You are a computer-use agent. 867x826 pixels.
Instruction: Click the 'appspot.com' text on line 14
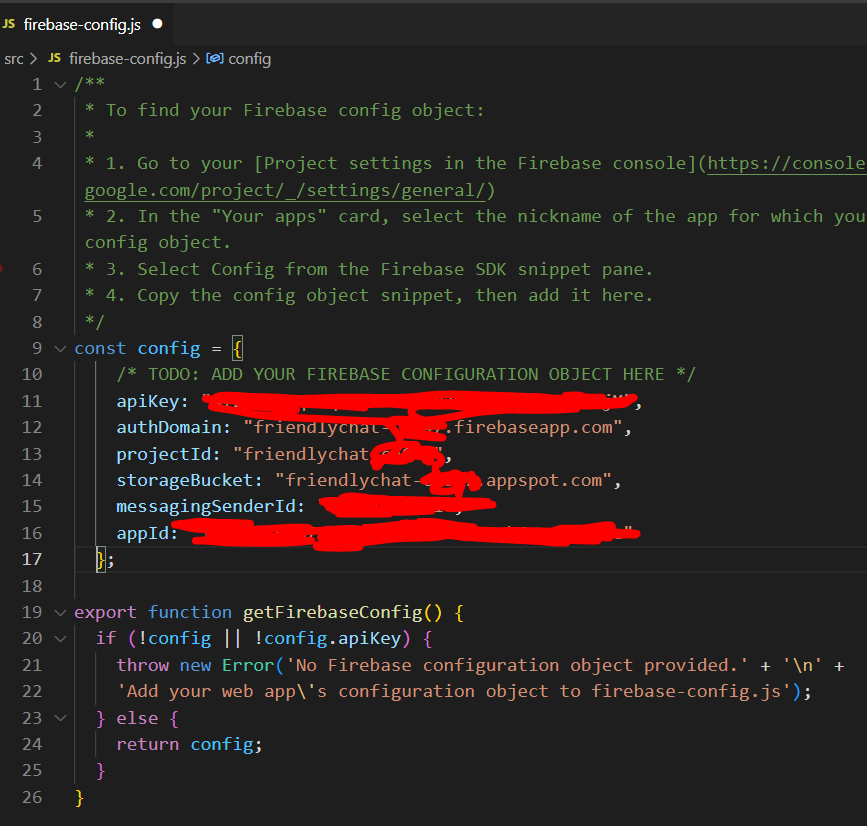(x=544, y=480)
